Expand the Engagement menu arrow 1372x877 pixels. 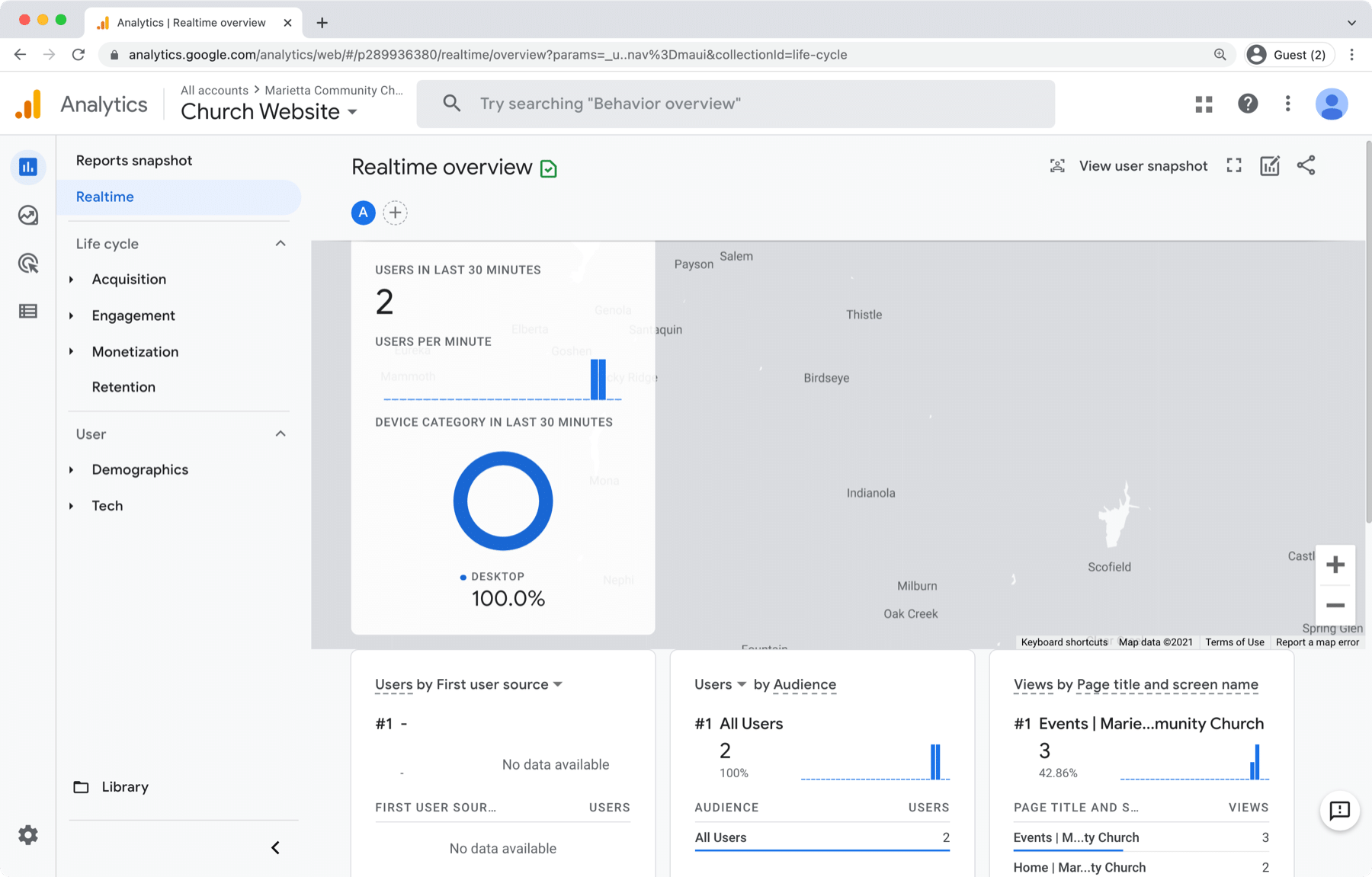pos(72,315)
